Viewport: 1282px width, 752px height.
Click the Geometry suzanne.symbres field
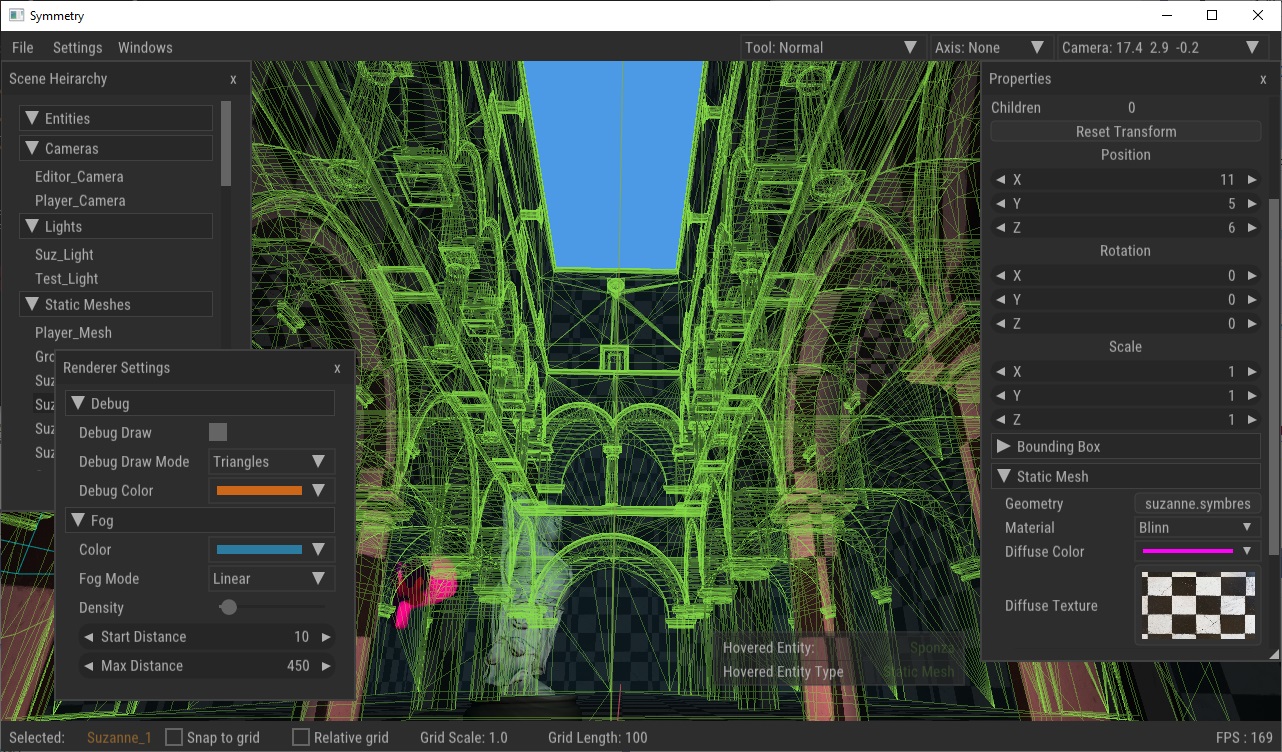[1198, 503]
